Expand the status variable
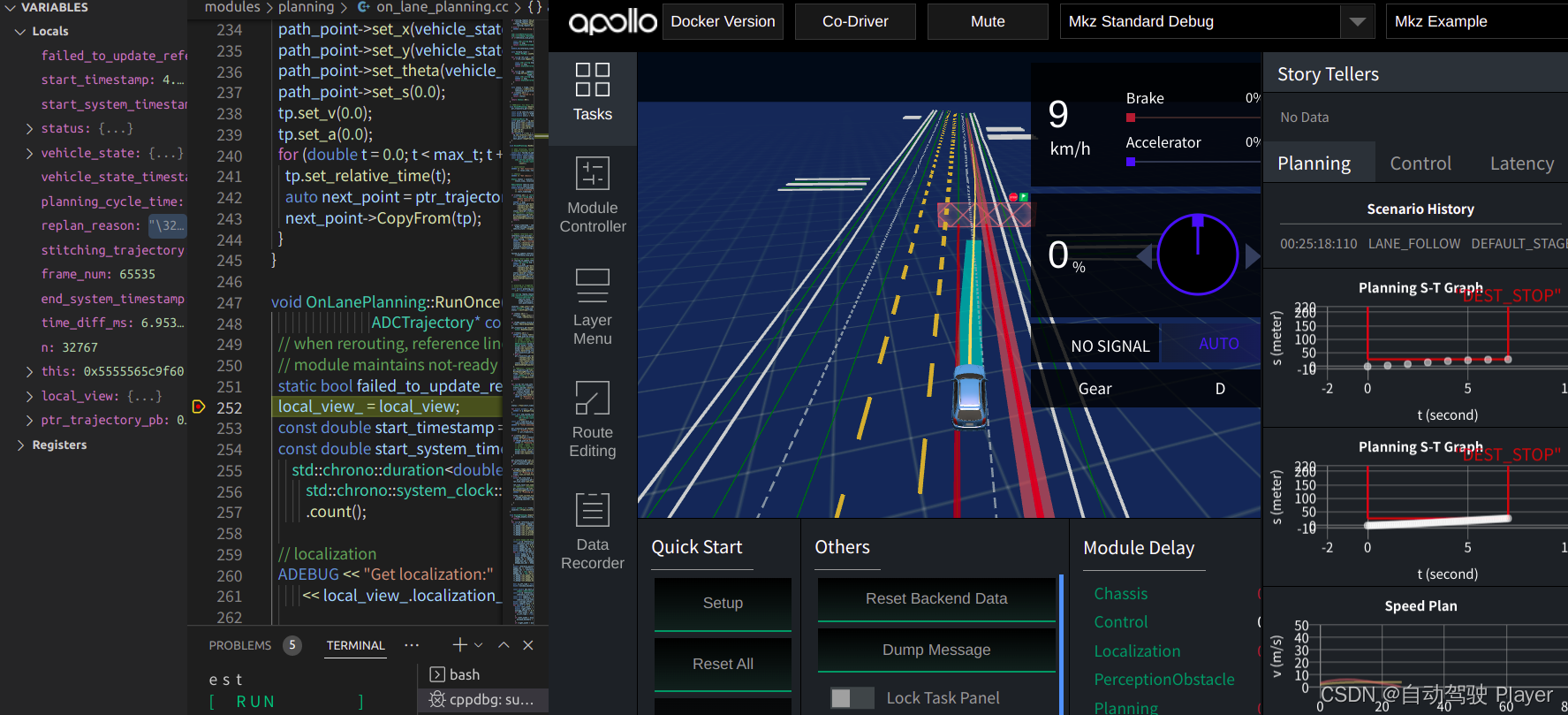 (x=30, y=128)
